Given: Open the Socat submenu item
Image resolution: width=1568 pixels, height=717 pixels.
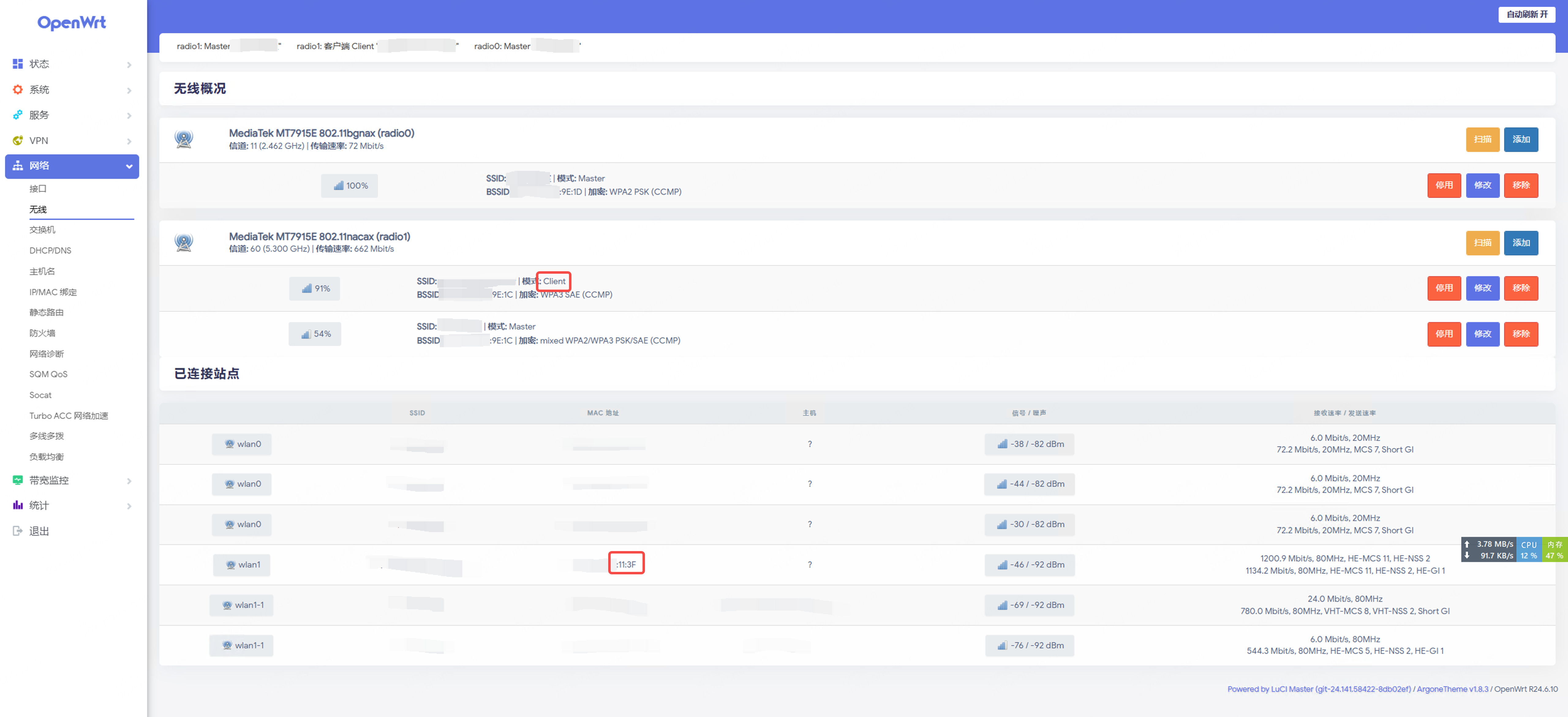Looking at the screenshot, I should 40,395.
